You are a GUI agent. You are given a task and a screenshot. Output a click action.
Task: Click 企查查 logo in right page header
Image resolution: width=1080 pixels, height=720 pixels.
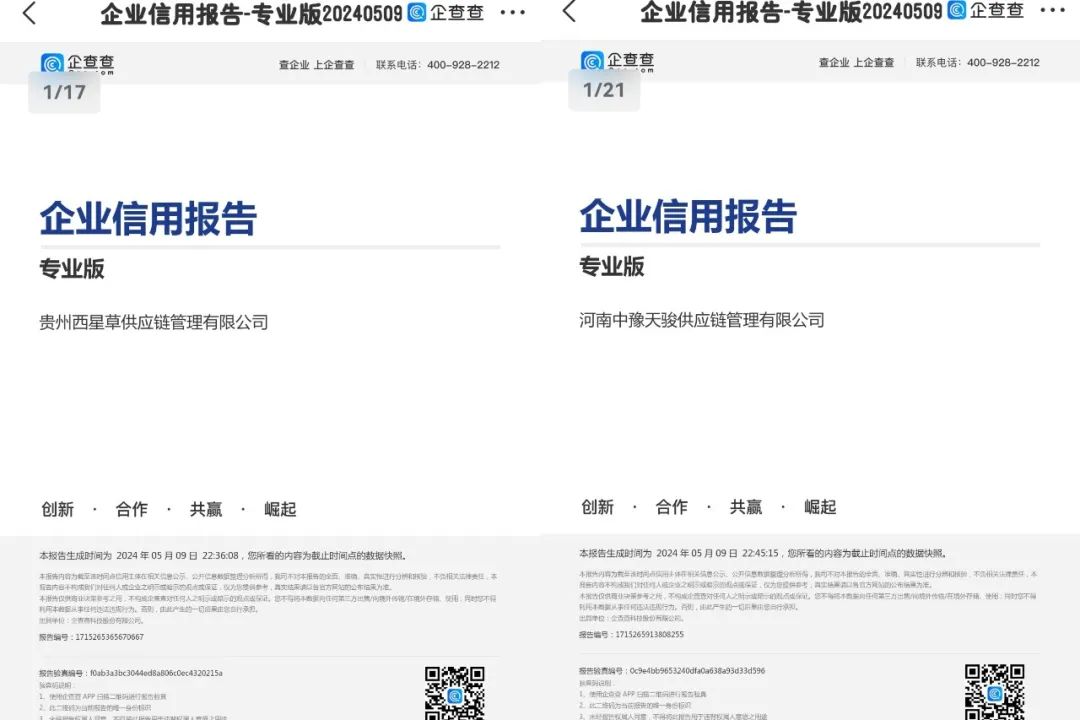(618, 62)
